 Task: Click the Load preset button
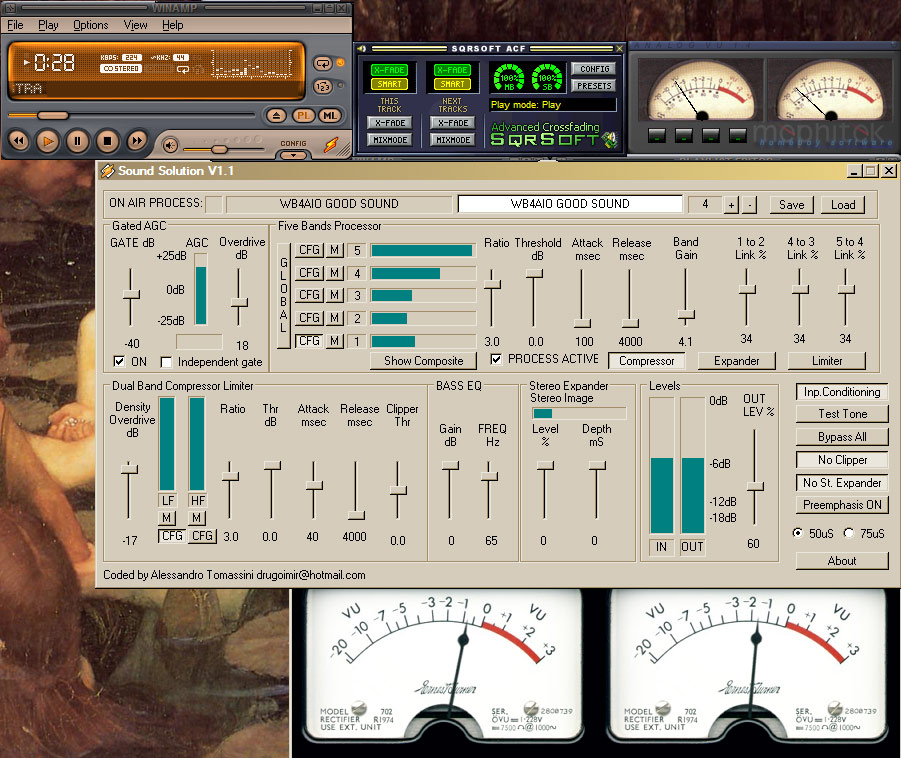[x=843, y=205]
